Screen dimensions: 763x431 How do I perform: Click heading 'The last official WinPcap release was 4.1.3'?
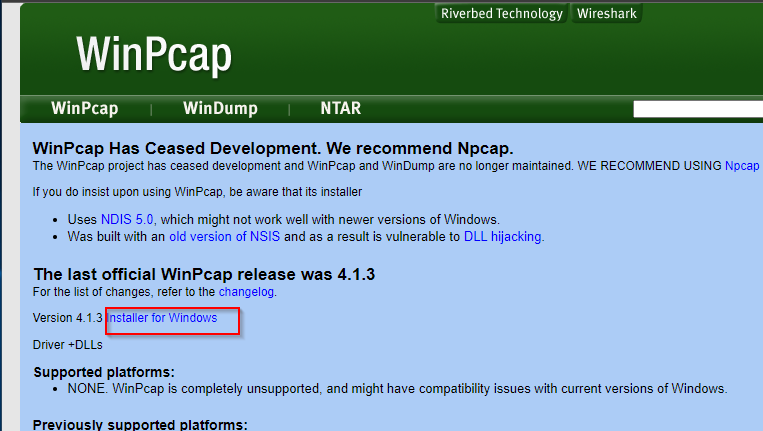(x=204, y=274)
